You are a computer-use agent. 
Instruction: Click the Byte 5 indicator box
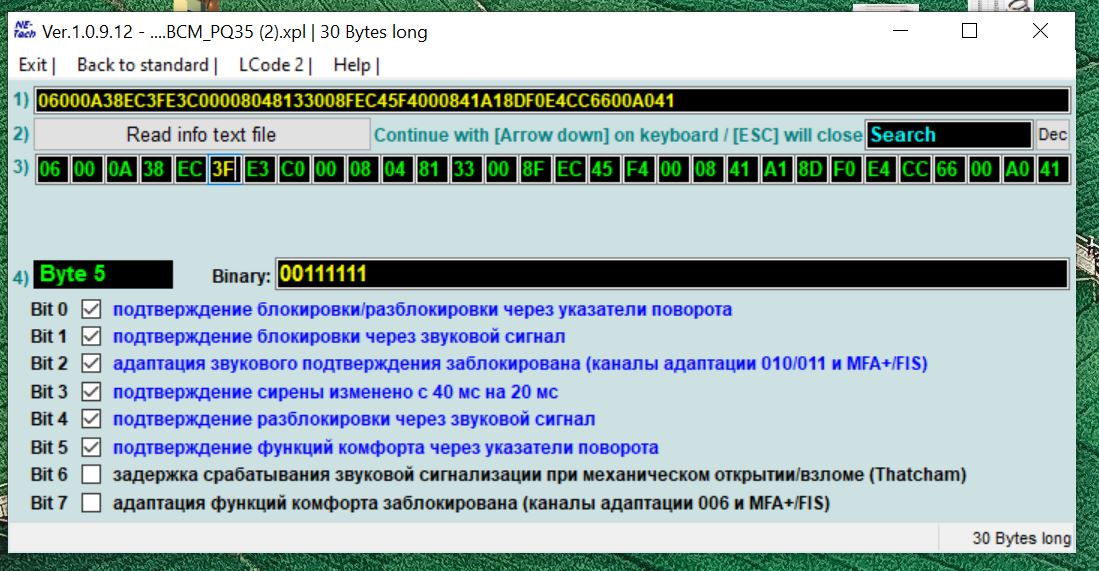103,274
